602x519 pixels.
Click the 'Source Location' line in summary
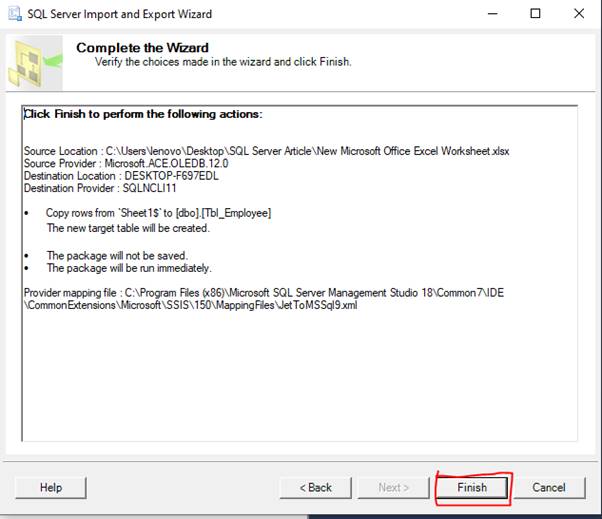(266, 151)
